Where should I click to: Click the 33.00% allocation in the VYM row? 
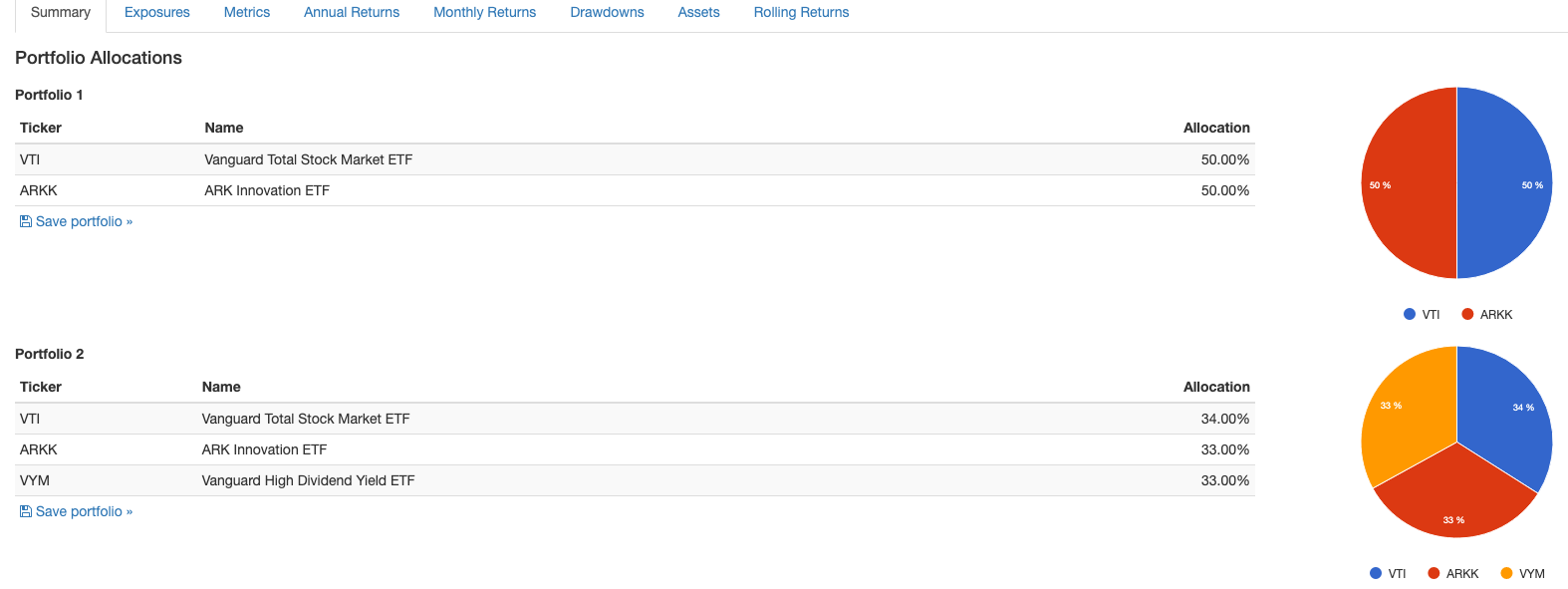tap(1225, 480)
